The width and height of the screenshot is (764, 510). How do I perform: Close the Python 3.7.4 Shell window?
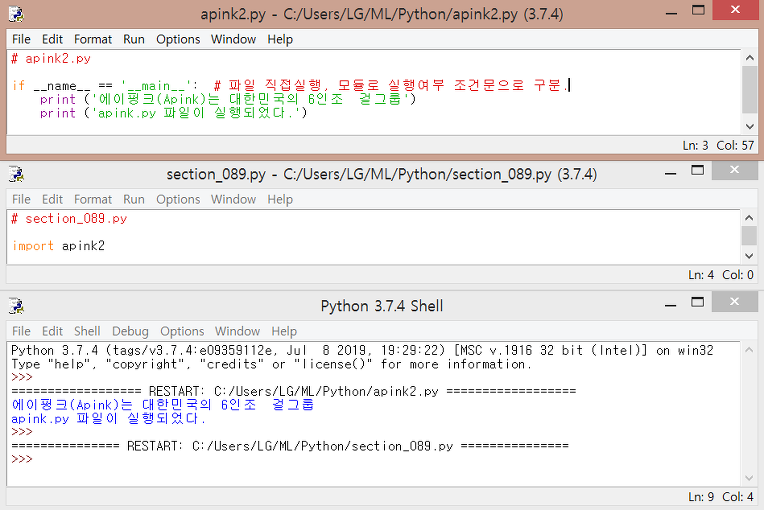tap(734, 302)
